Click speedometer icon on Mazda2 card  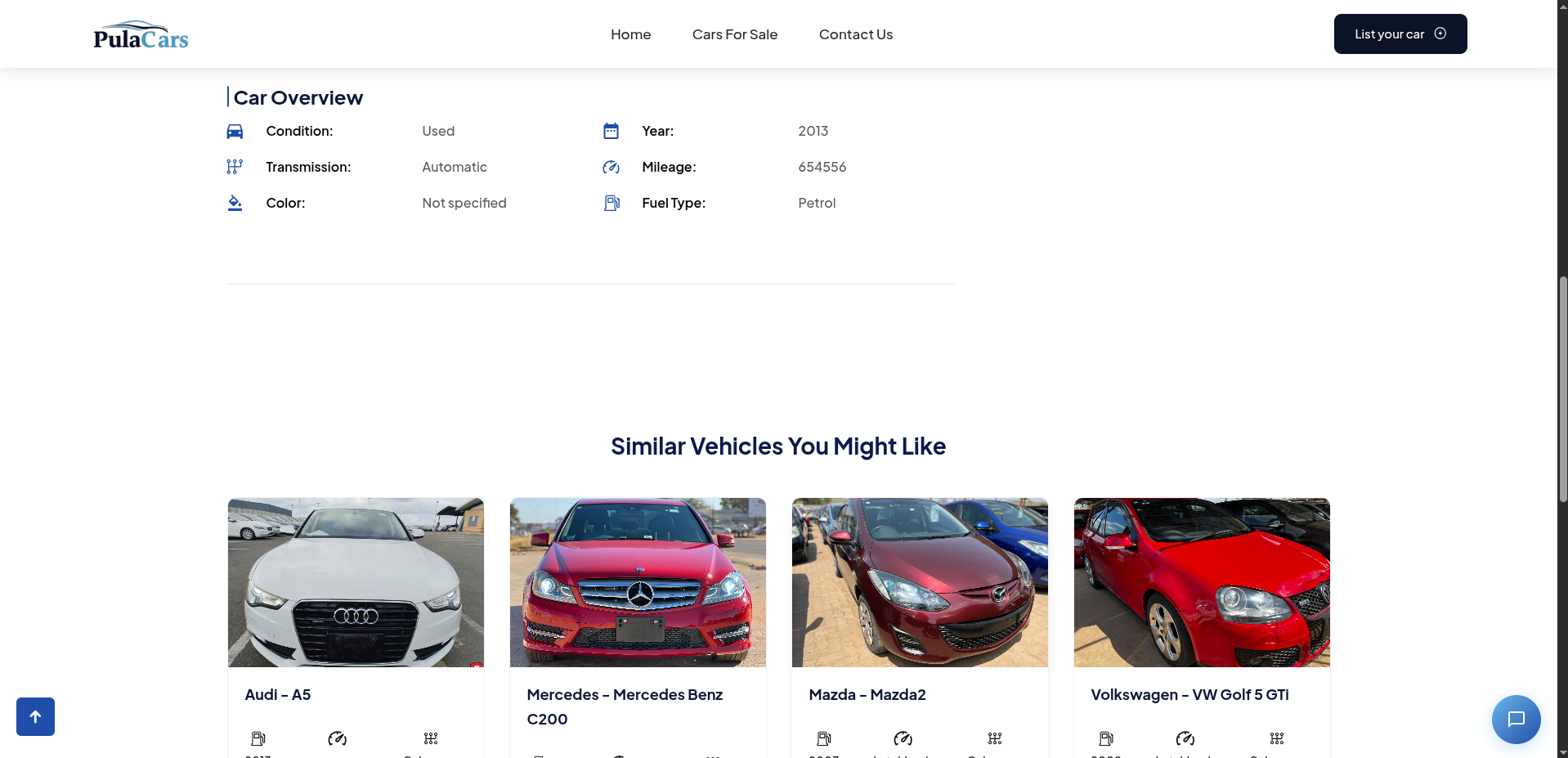(x=903, y=738)
